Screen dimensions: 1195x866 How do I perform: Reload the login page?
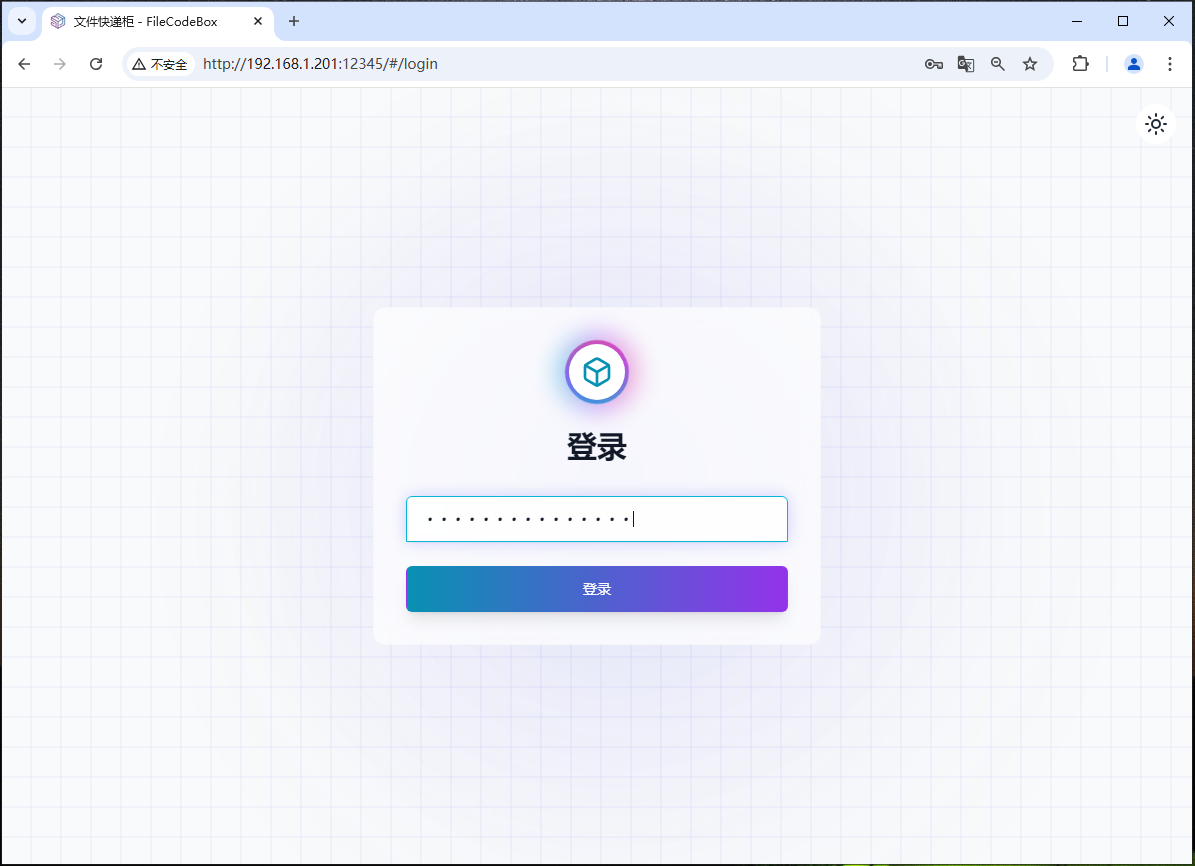pyautogui.click(x=95, y=63)
